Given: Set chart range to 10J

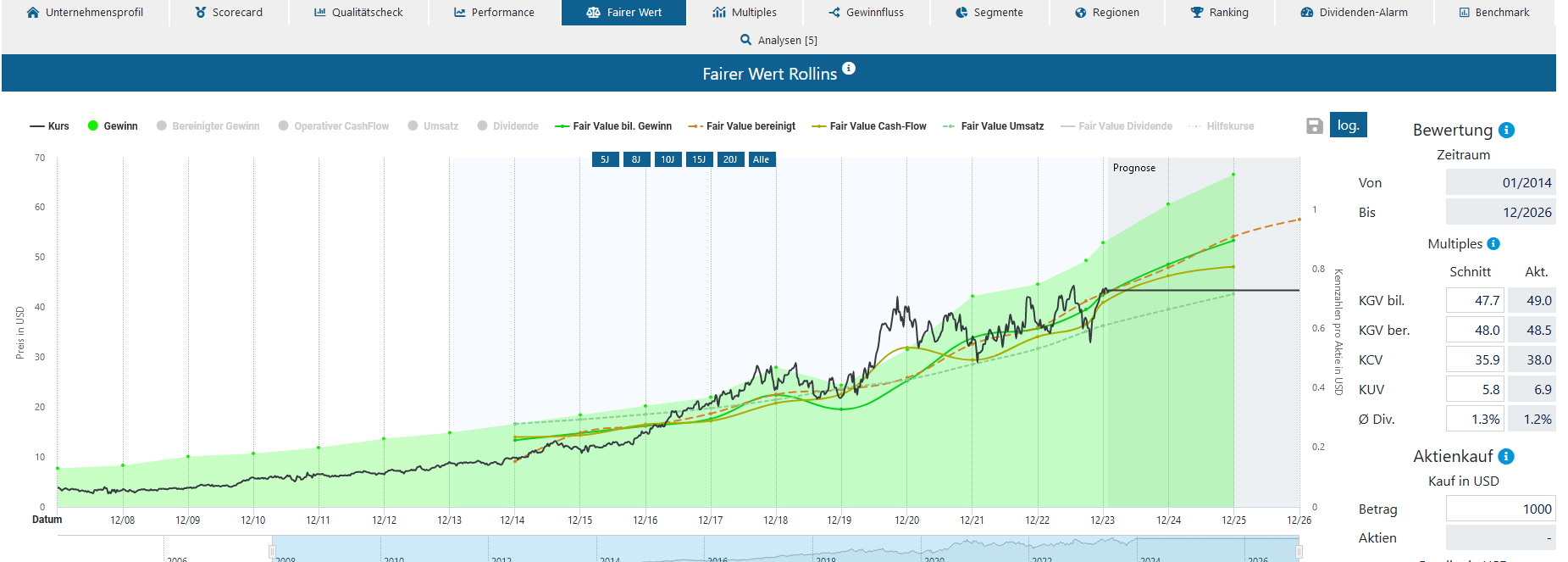Looking at the screenshot, I should 668,159.
